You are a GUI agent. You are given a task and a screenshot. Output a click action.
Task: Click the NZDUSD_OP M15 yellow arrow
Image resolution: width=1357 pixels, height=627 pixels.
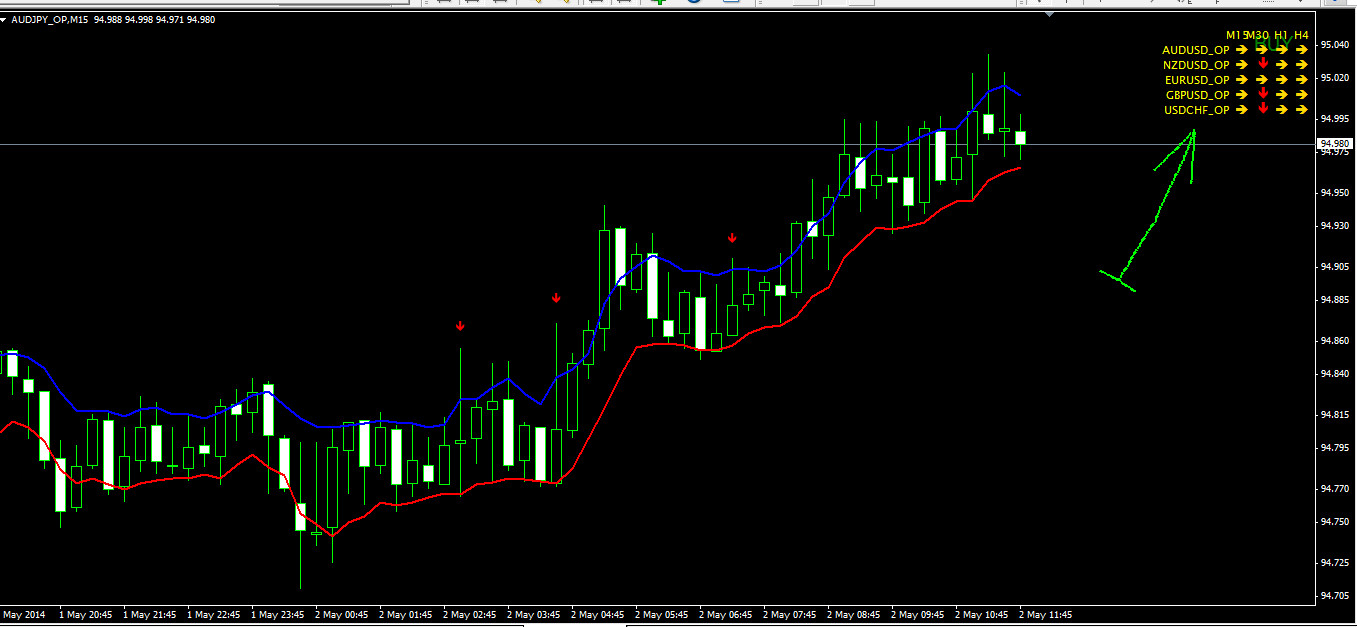[1242, 65]
